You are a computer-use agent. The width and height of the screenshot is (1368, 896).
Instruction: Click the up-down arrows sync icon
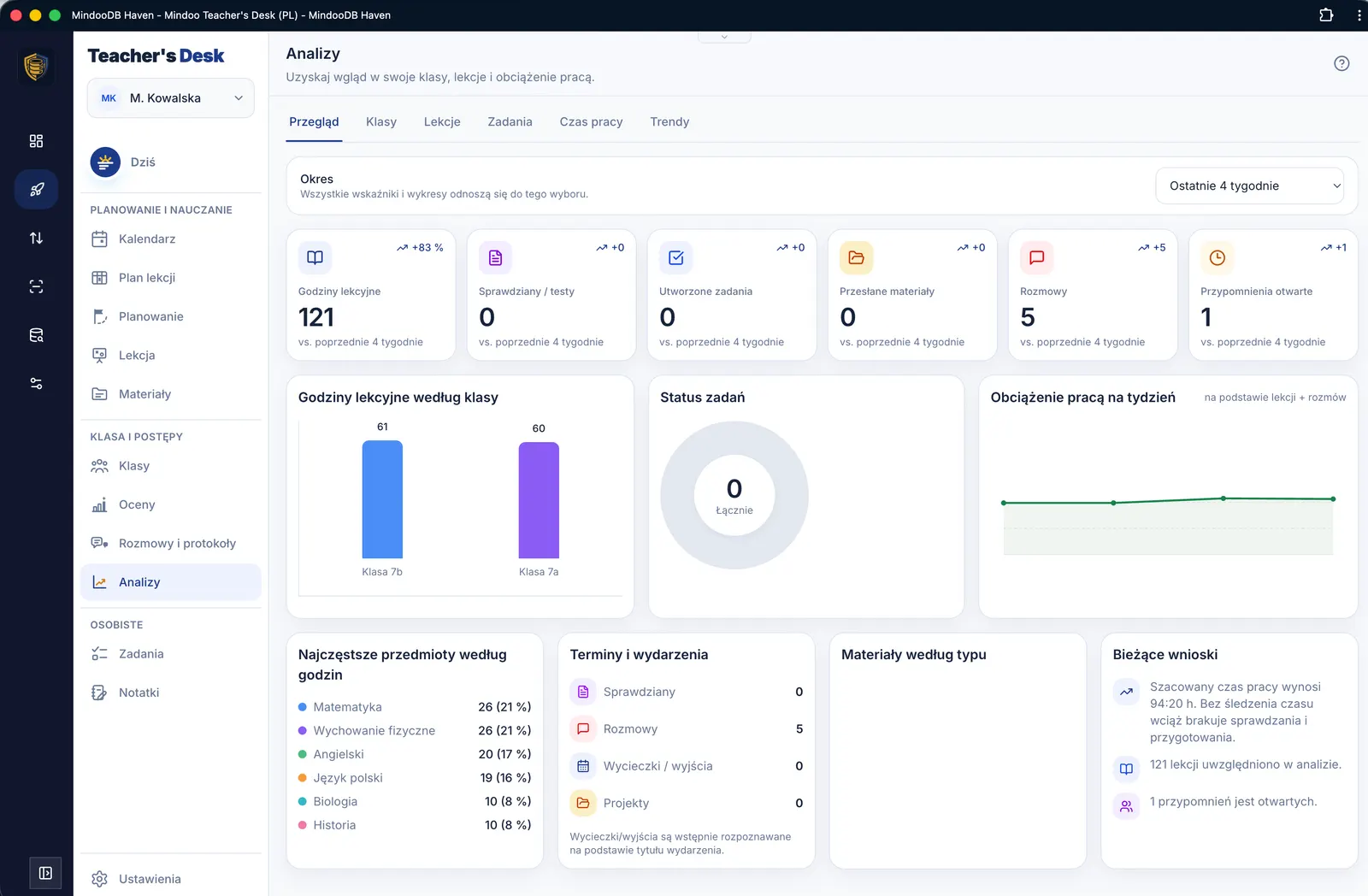[x=36, y=239]
